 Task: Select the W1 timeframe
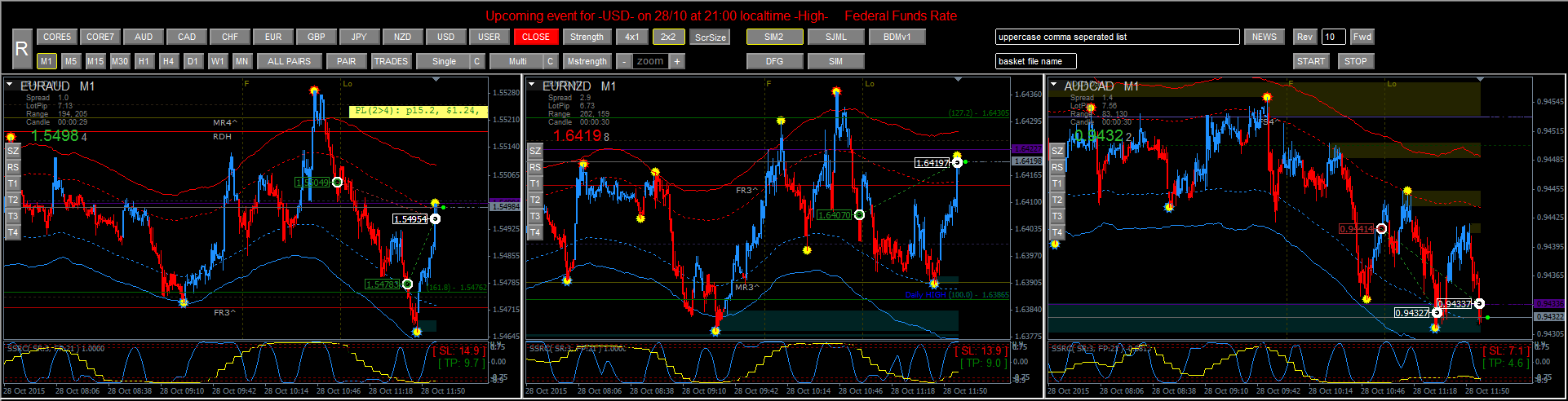point(217,61)
